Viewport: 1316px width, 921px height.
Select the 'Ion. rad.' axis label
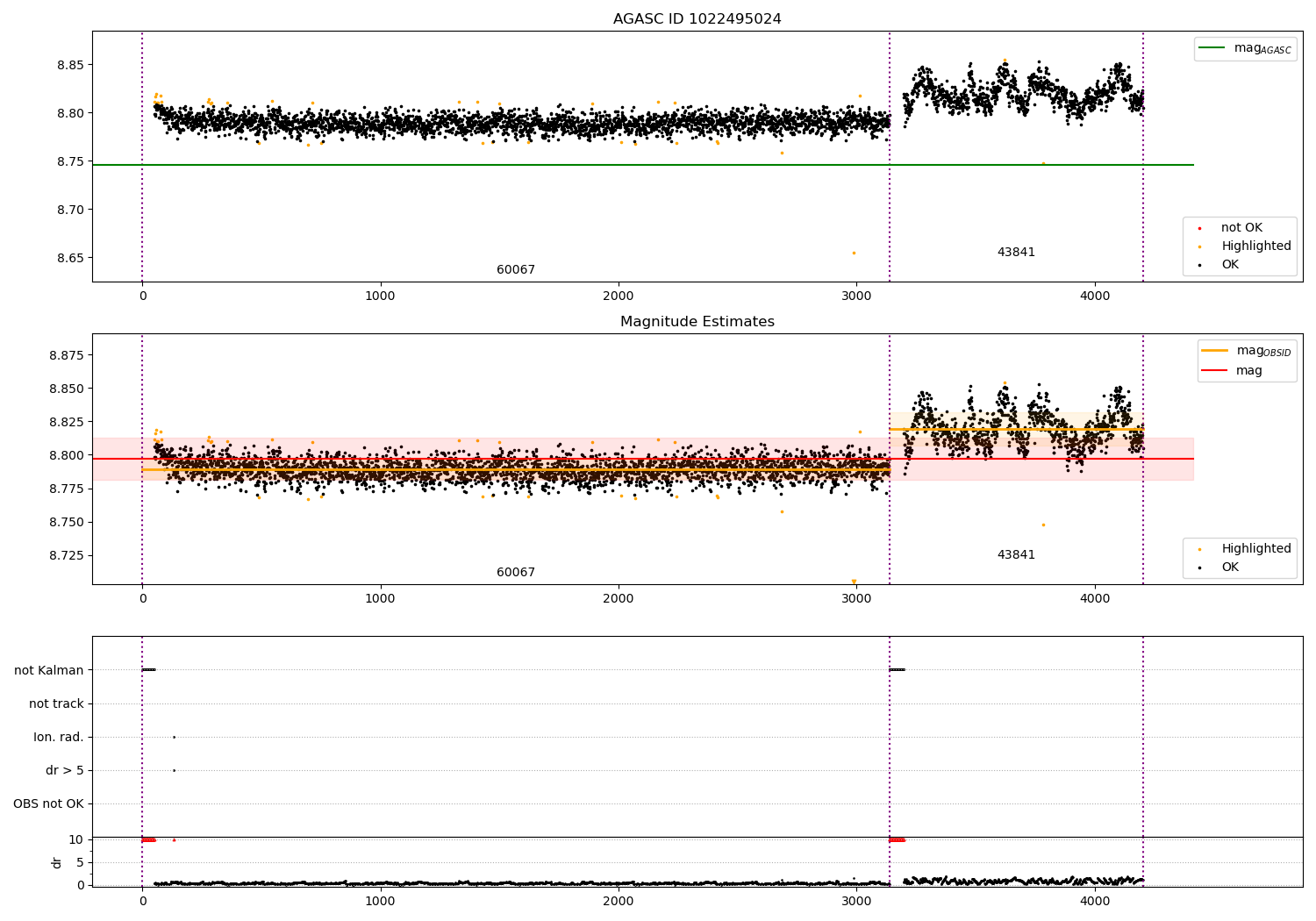point(59,737)
